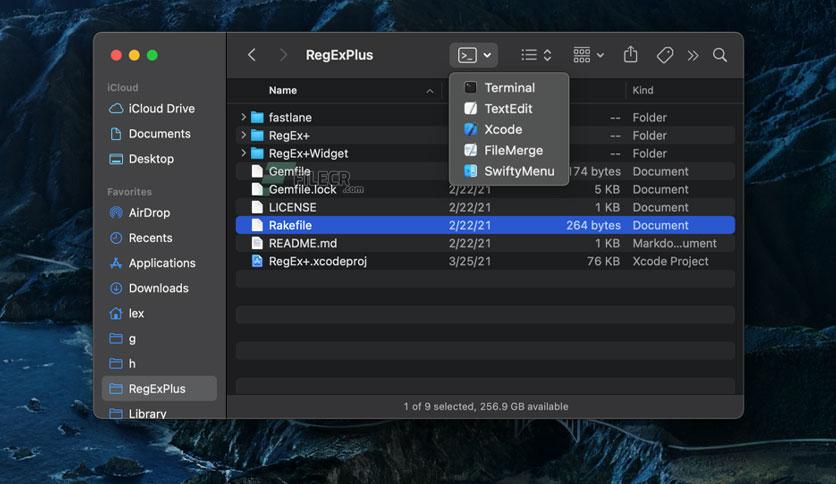This screenshot has height=484, width=836.
Task: Open the lex home folder
Action: point(159,313)
